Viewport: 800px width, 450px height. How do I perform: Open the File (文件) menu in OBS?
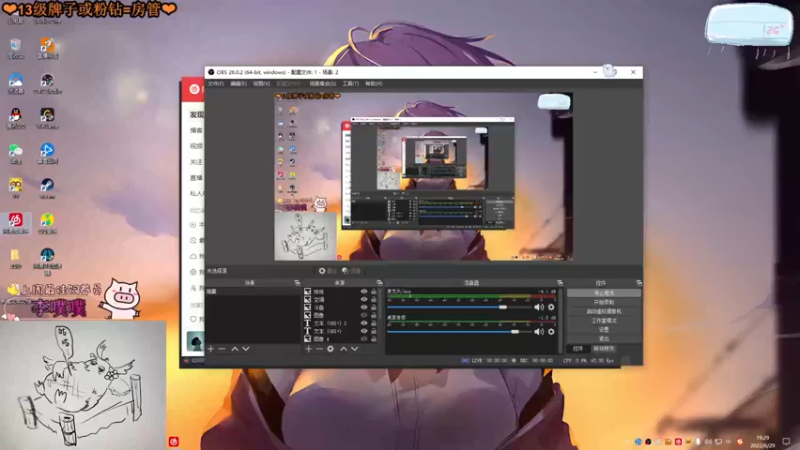(215, 84)
